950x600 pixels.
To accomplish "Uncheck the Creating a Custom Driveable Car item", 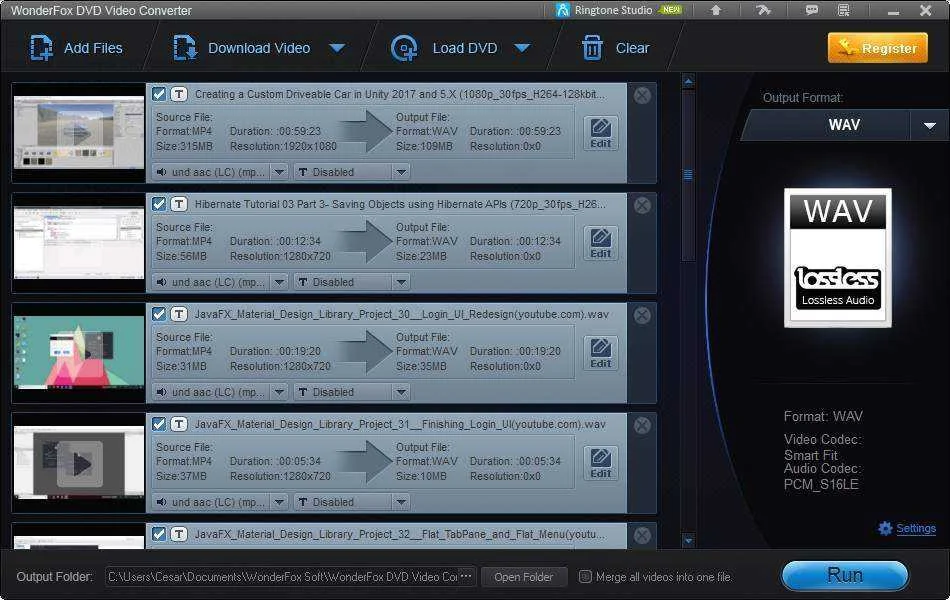I will pos(159,94).
